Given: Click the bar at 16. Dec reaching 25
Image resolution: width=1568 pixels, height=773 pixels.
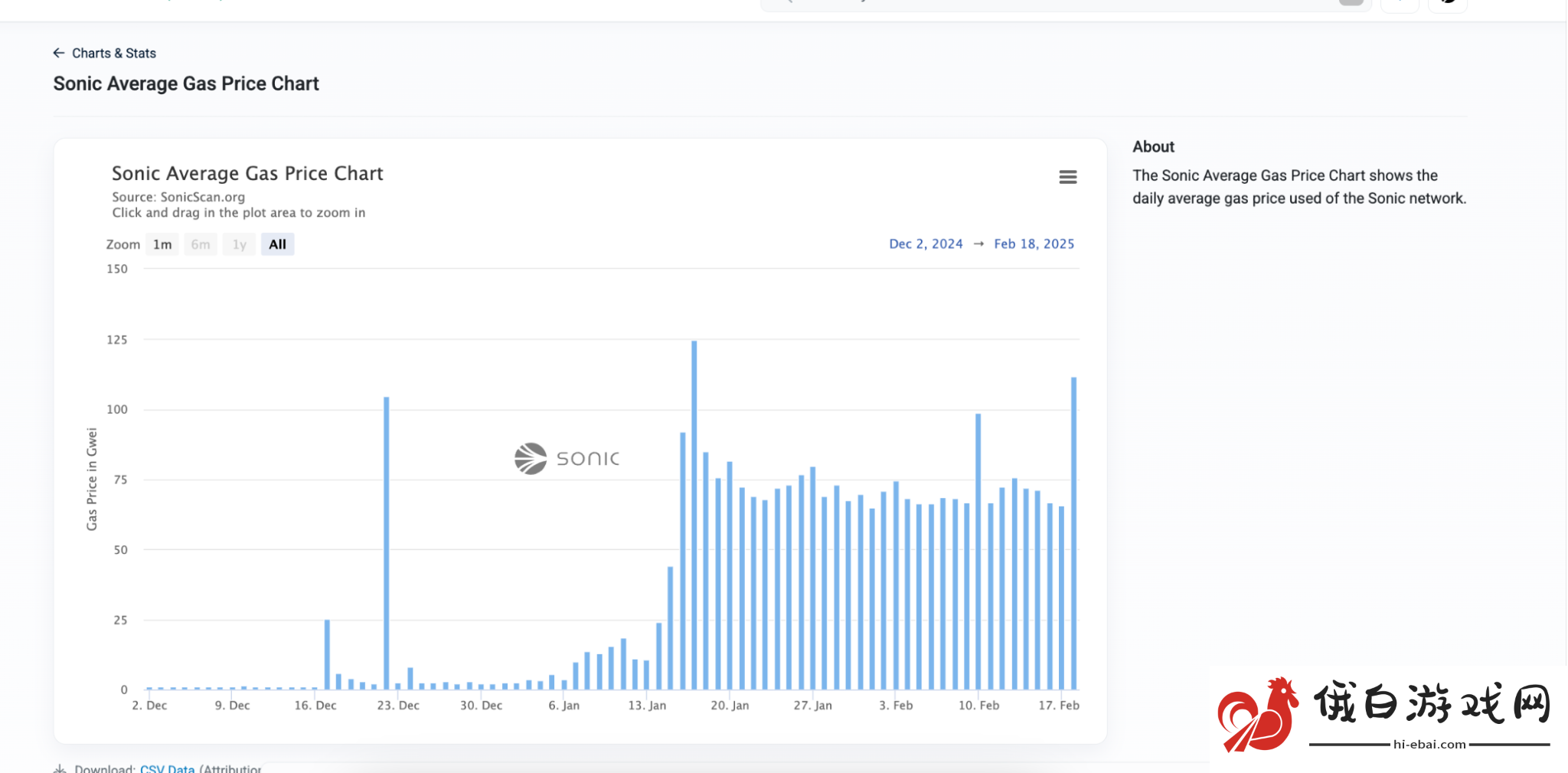Looking at the screenshot, I should tap(327, 654).
